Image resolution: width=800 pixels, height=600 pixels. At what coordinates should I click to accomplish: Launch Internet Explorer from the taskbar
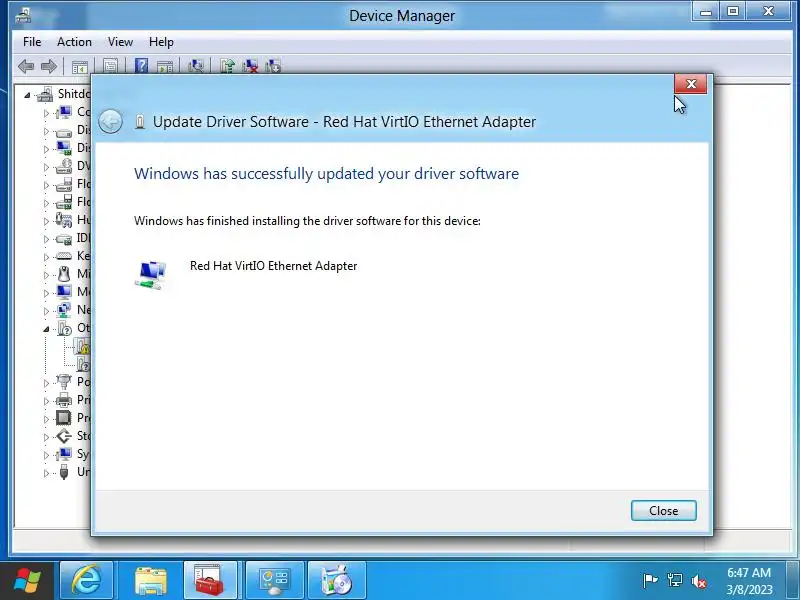click(x=86, y=581)
